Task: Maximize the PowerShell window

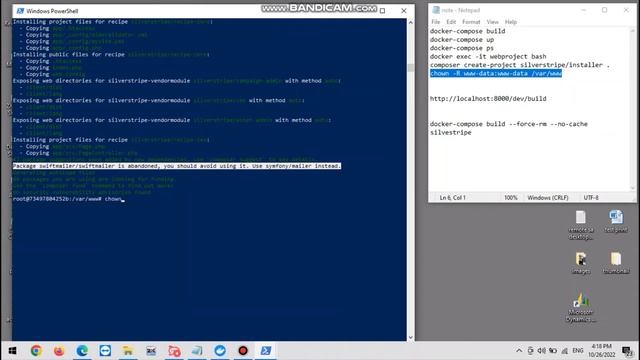Action: [x=382, y=11]
